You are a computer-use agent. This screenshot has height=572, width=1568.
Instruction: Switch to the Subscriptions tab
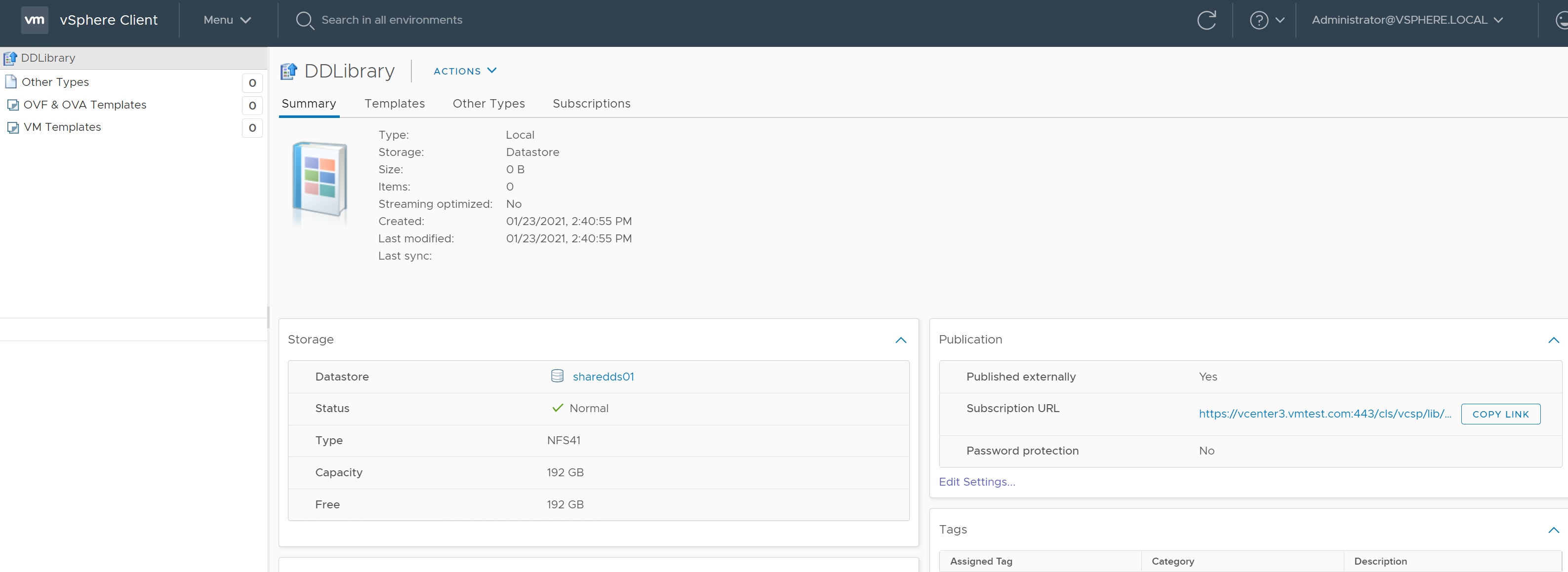[x=591, y=104]
